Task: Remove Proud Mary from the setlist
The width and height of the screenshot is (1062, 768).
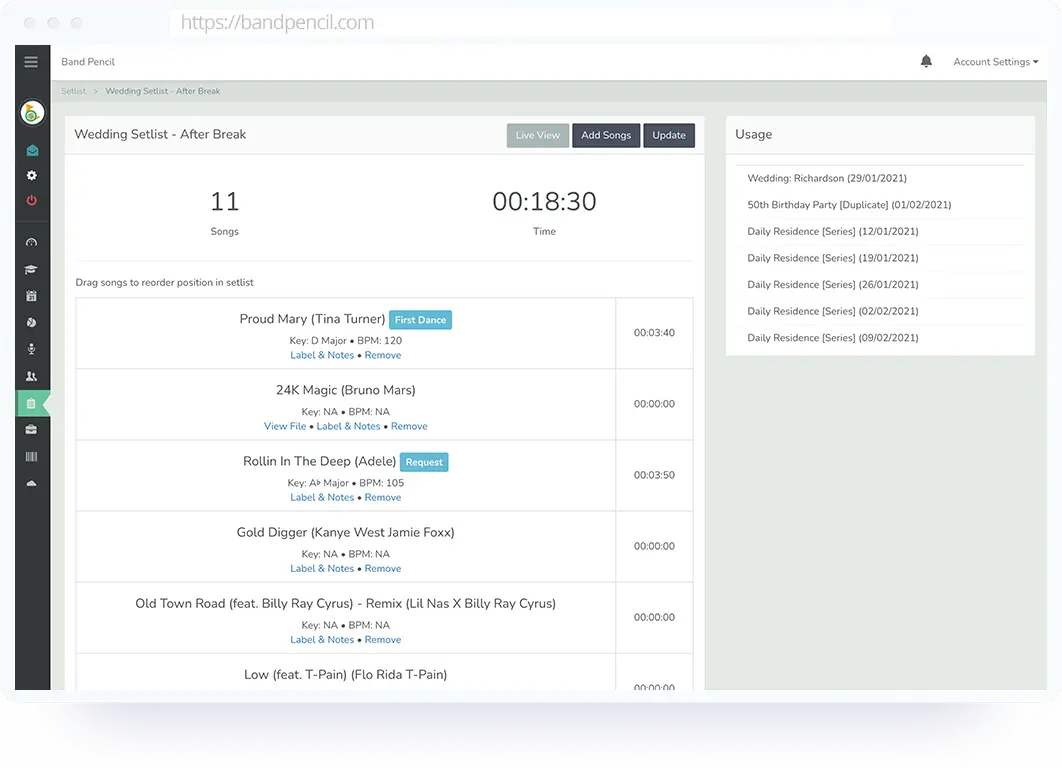Action: [383, 355]
